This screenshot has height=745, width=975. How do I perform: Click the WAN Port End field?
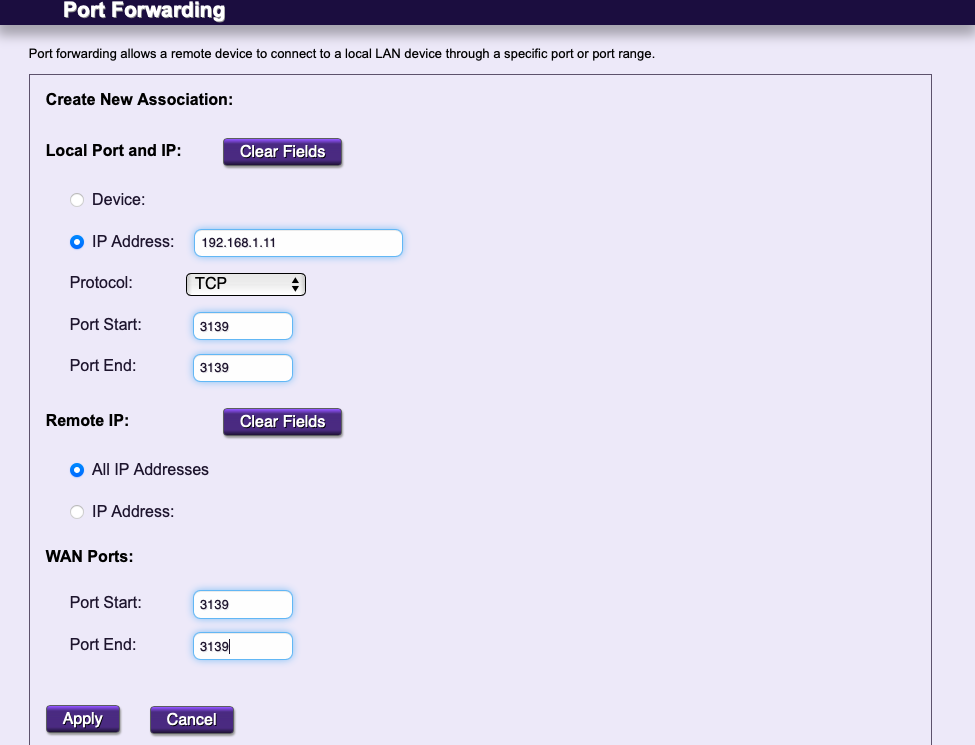(x=242, y=647)
